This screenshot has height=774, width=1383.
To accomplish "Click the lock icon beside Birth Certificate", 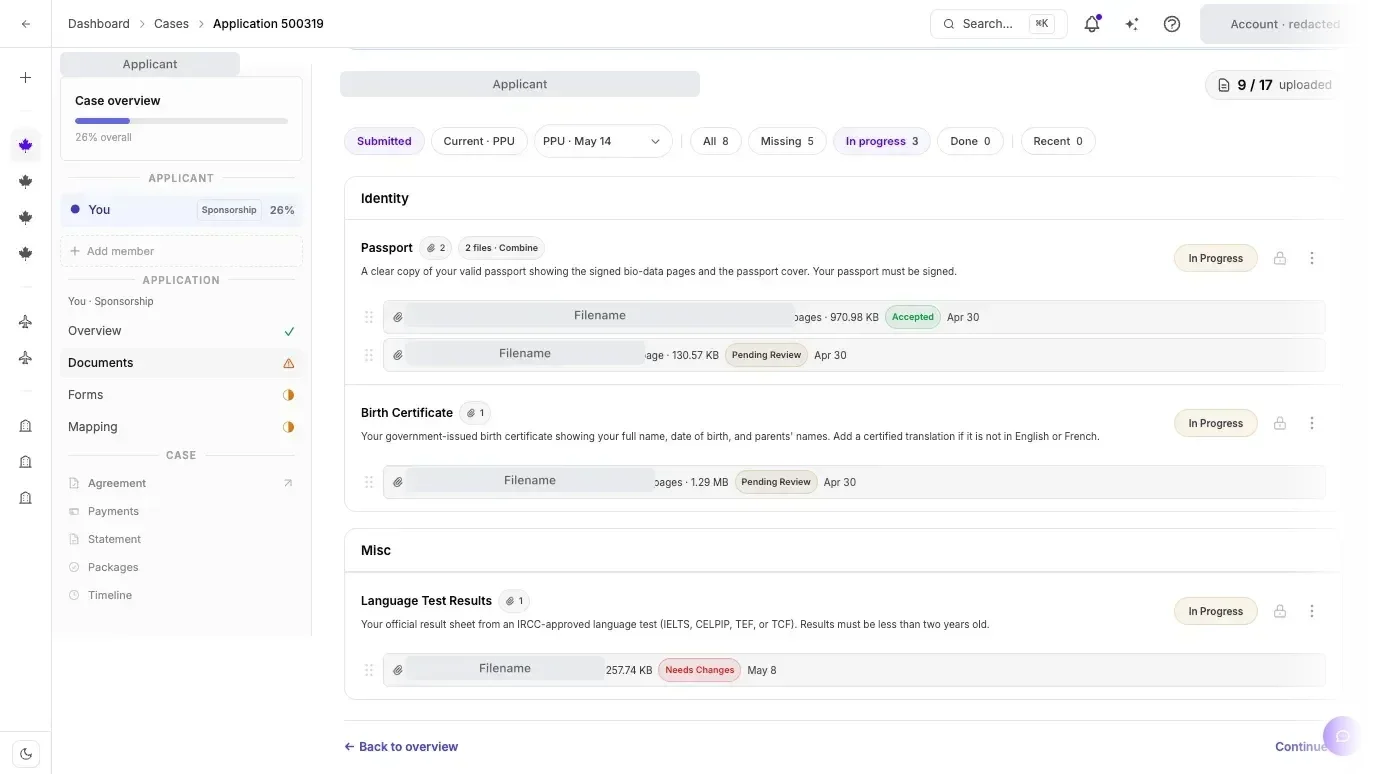I will (x=1279, y=423).
